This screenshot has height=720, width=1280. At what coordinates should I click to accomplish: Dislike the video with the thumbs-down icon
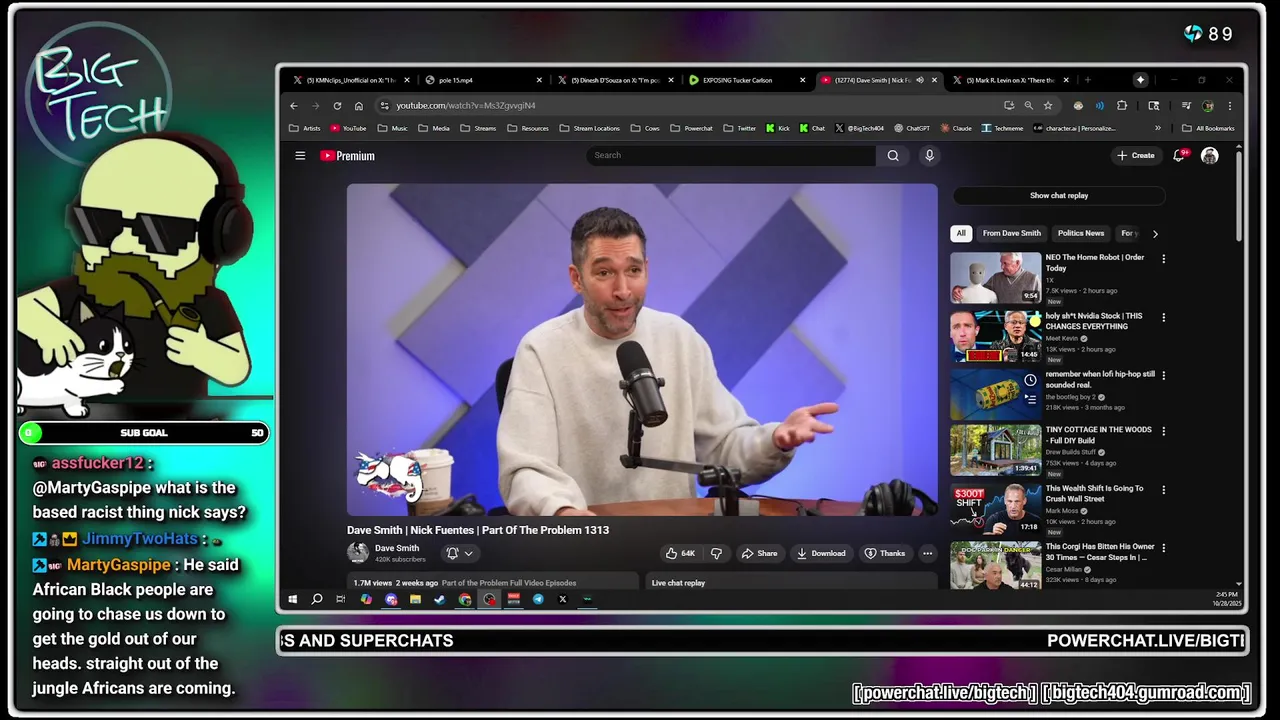coord(716,553)
